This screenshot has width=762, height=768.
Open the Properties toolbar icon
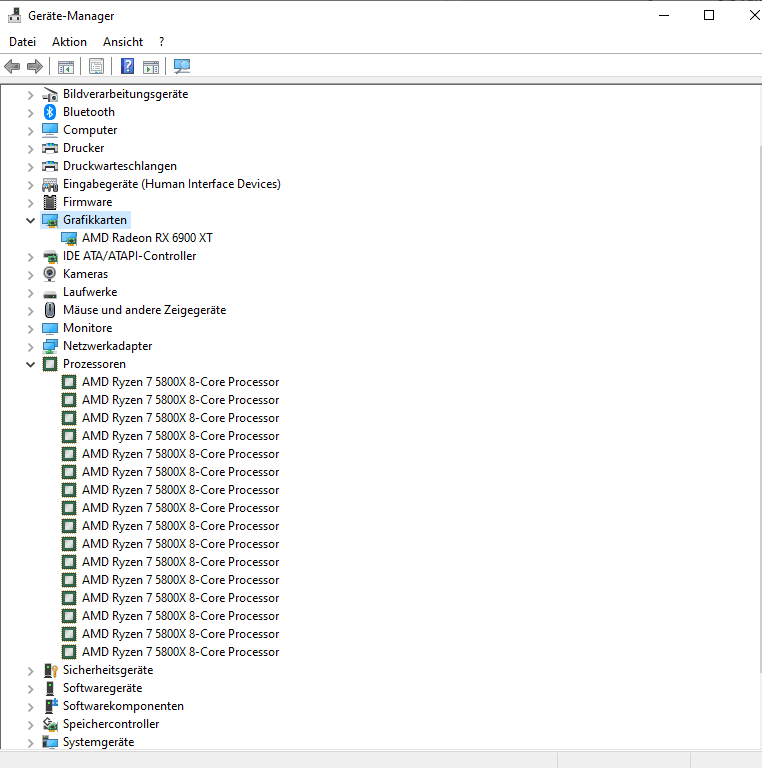96,66
